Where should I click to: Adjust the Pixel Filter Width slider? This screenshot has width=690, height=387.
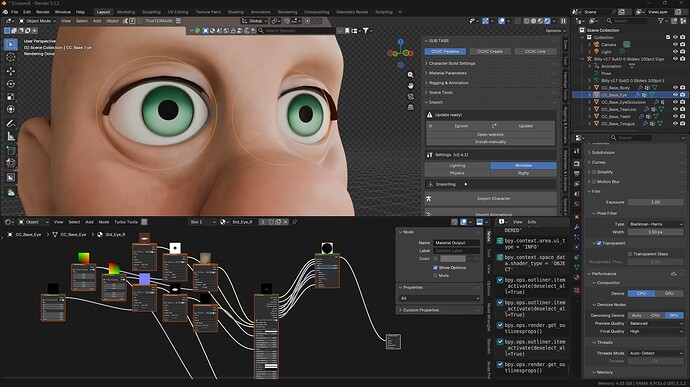click(655, 232)
